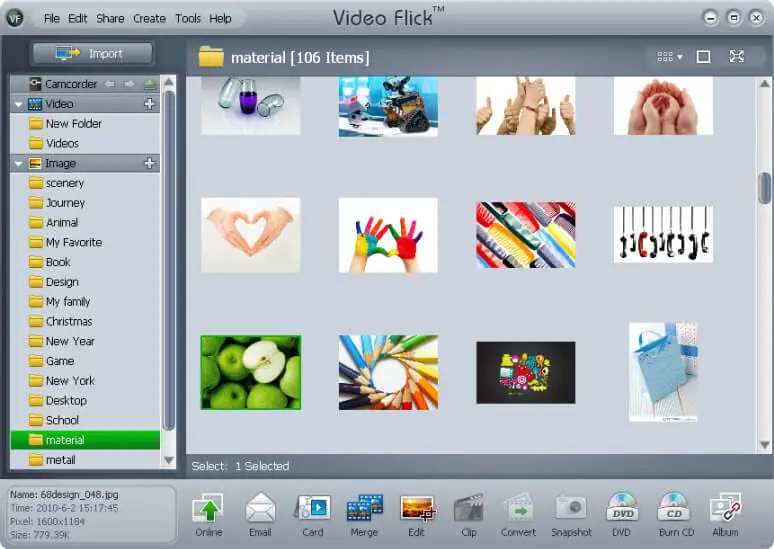The width and height of the screenshot is (774, 549).
Task: Open the School folder
Action: pyautogui.click(x=85, y=420)
